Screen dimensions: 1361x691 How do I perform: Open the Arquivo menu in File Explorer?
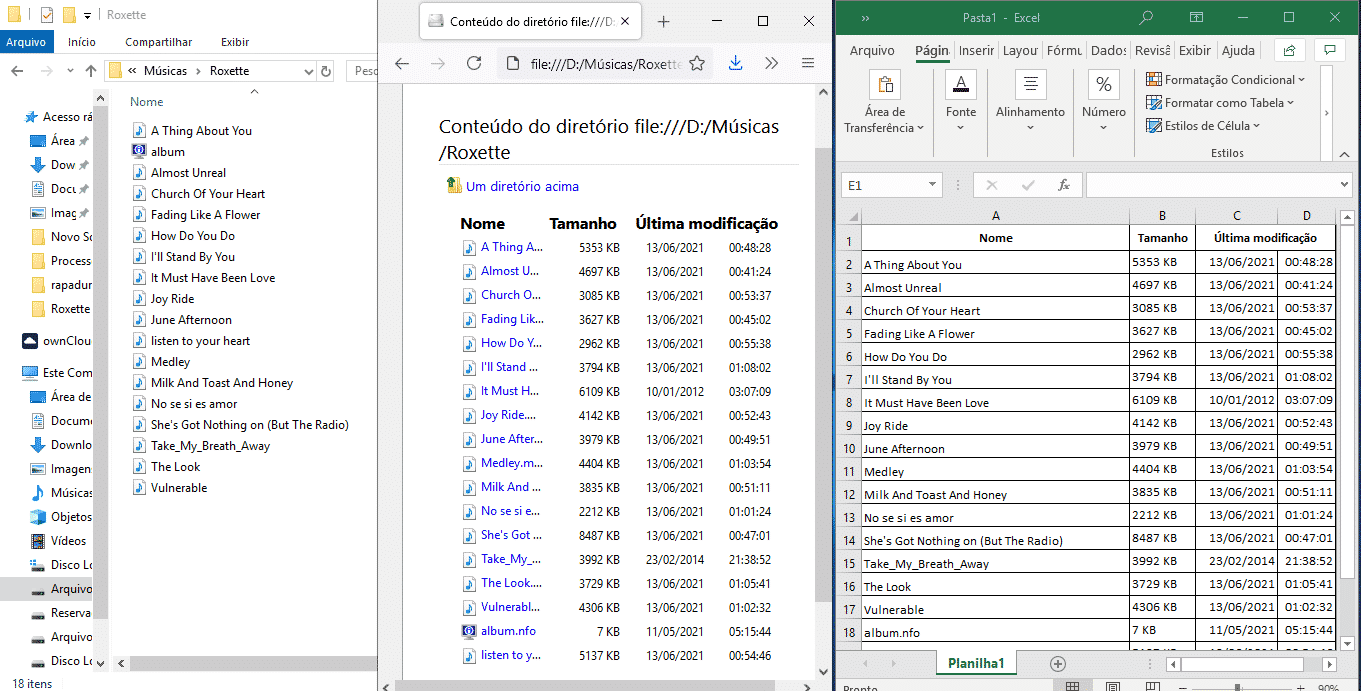(x=26, y=42)
